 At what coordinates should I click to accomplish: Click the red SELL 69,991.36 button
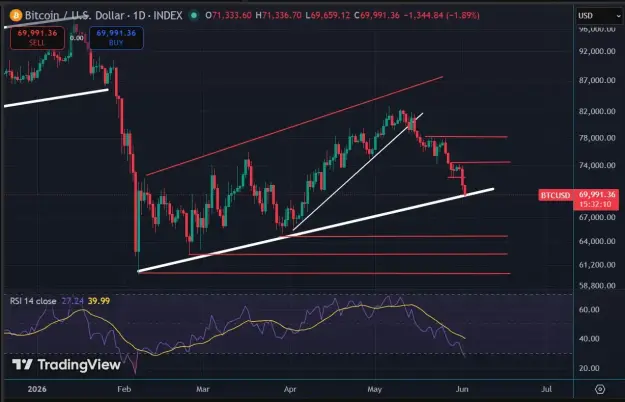click(37, 38)
